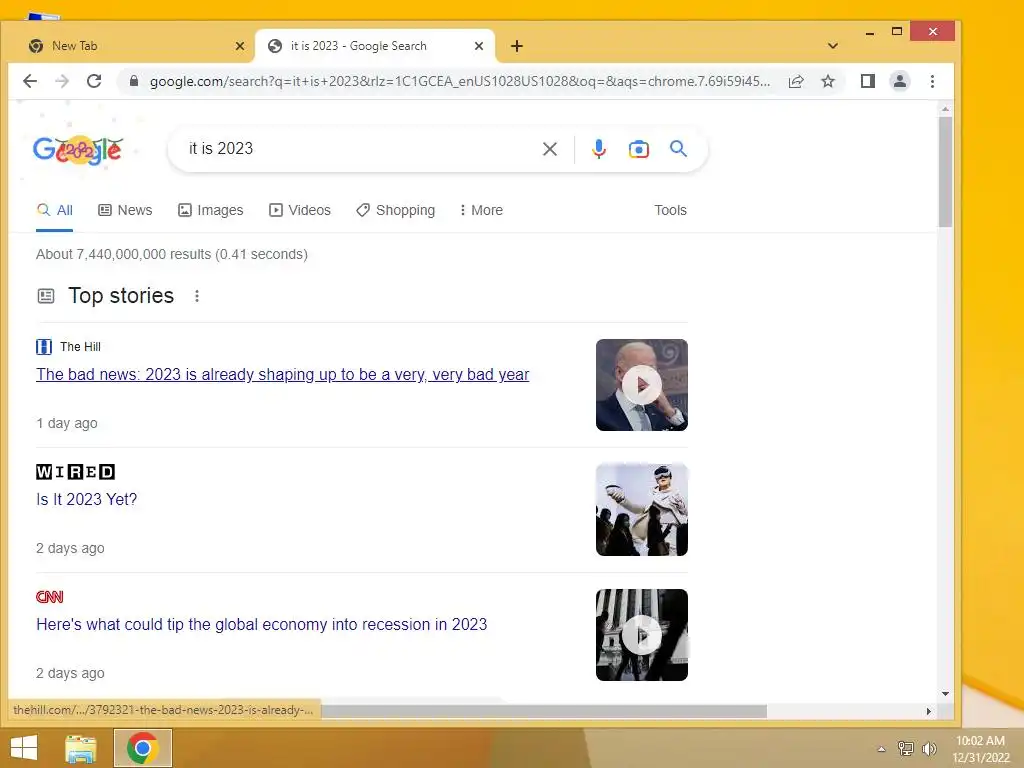Image resolution: width=1024 pixels, height=768 pixels.
Task: Open the taskbar clock and date
Action: point(981,749)
